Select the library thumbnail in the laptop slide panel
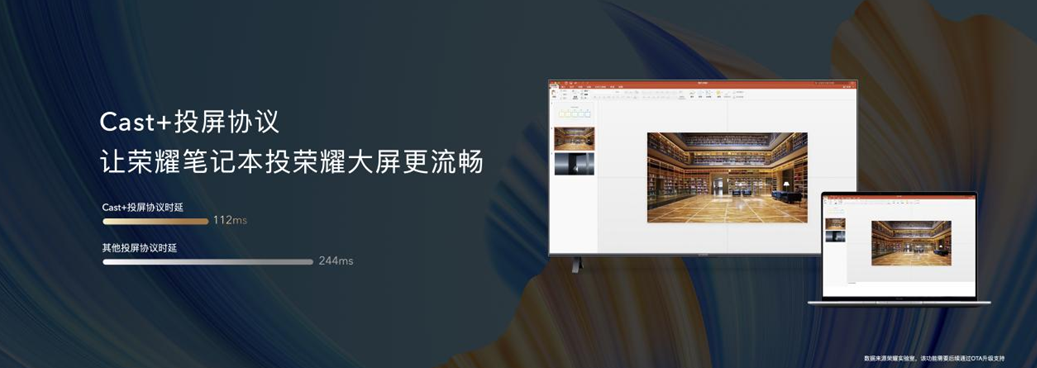This screenshot has height=368, width=1037. point(835,224)
